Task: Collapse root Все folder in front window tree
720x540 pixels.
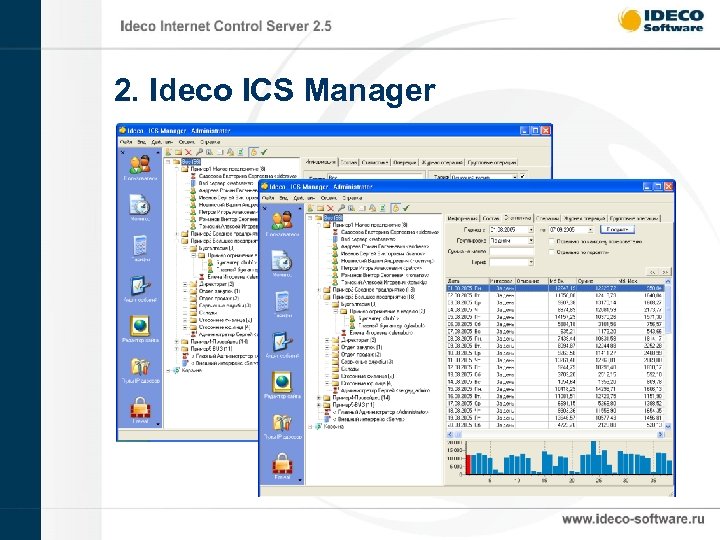Action: (311, 218)
